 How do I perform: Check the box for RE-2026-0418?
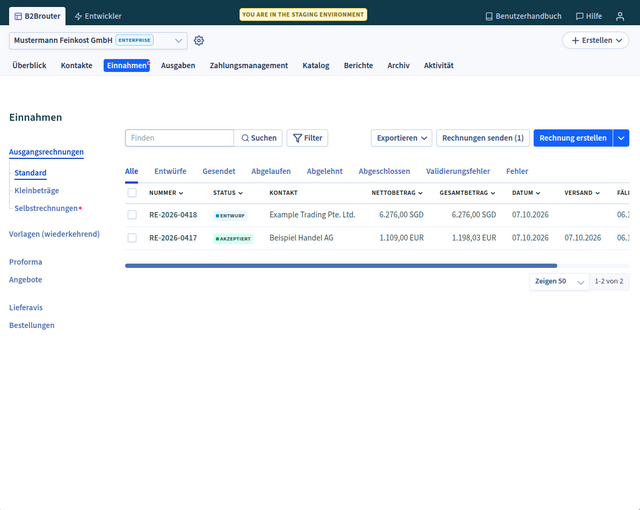point(132,215)
